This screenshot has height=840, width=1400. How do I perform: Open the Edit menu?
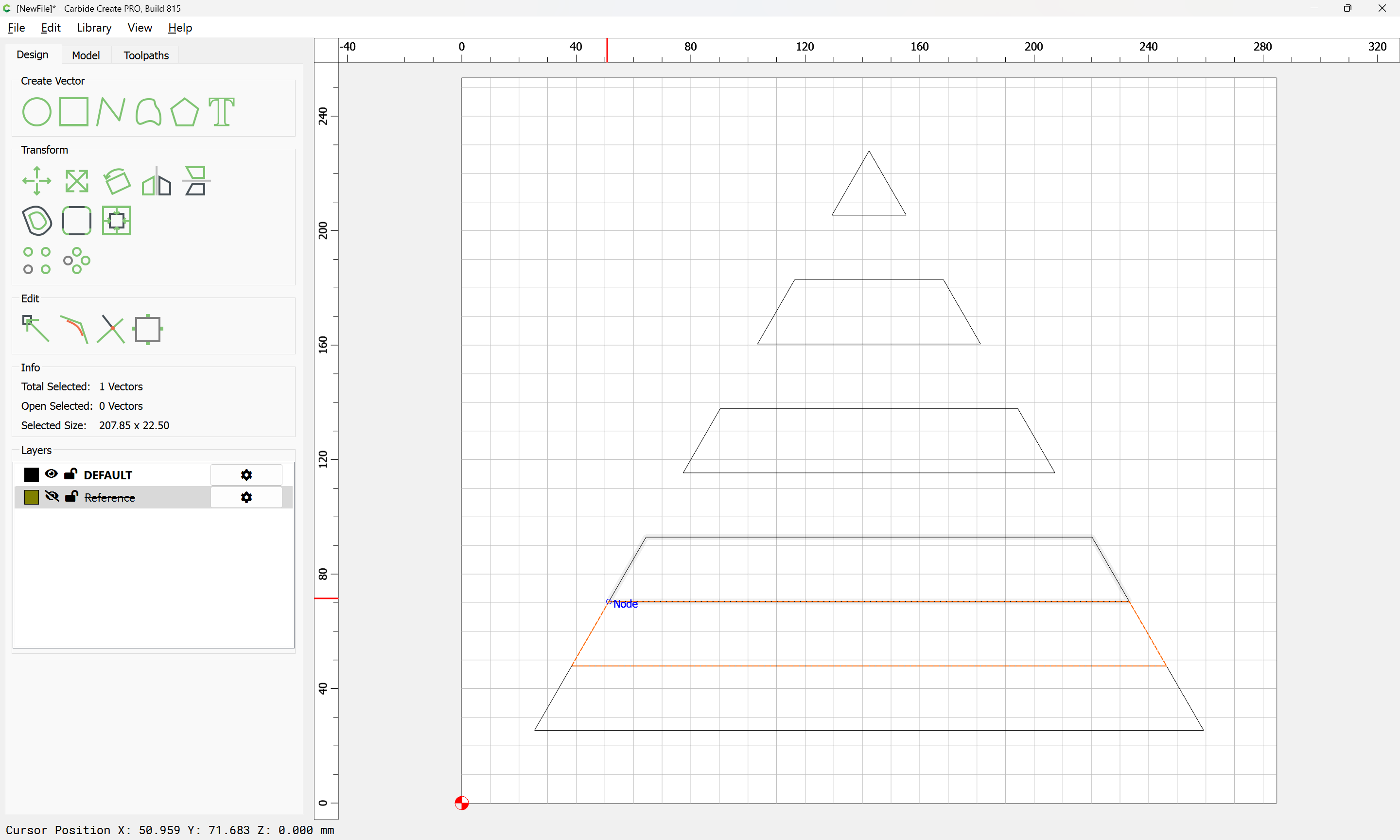51,28
